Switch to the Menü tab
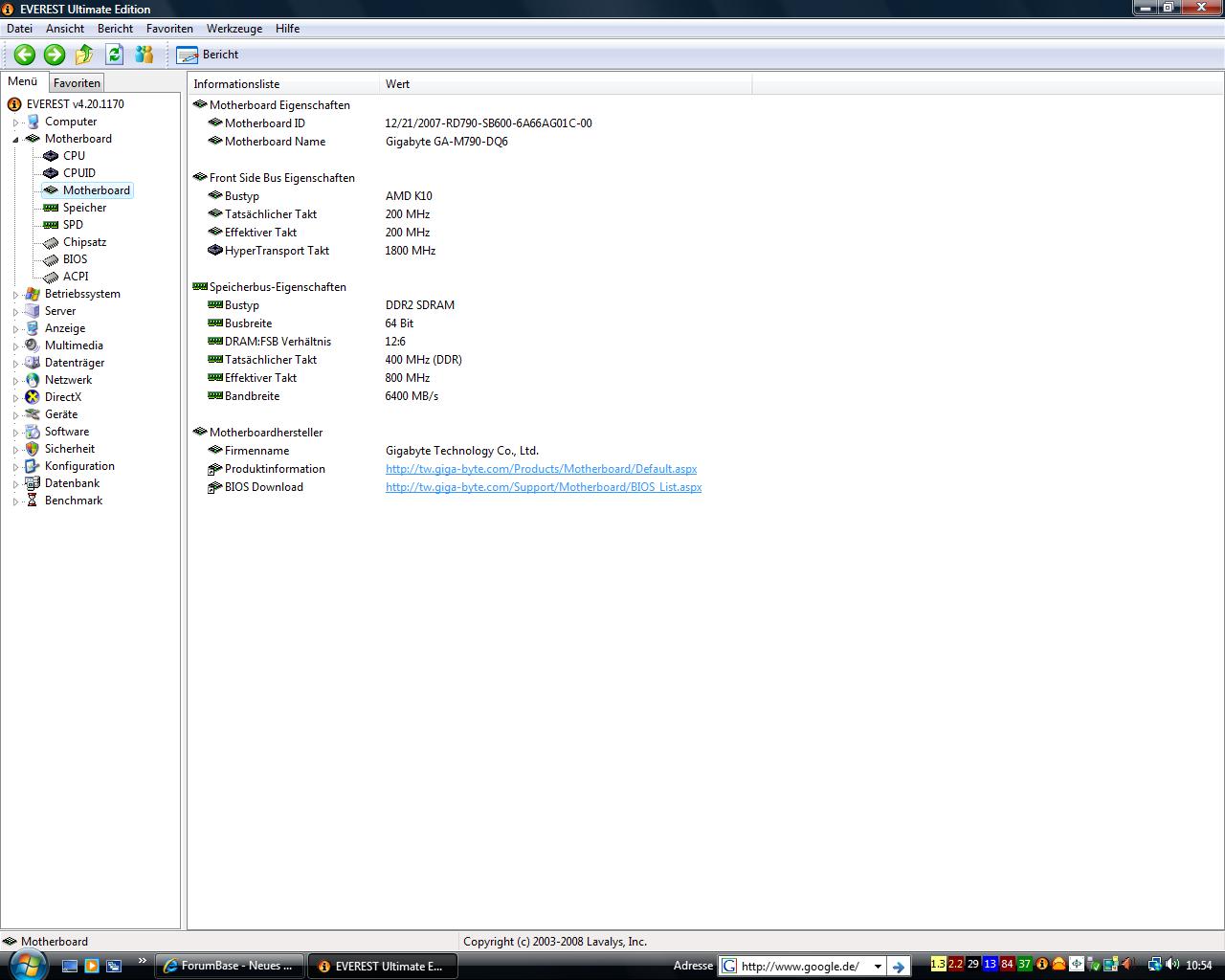Viewport: 1225px width, 980px height. click(x=23, y=81)
